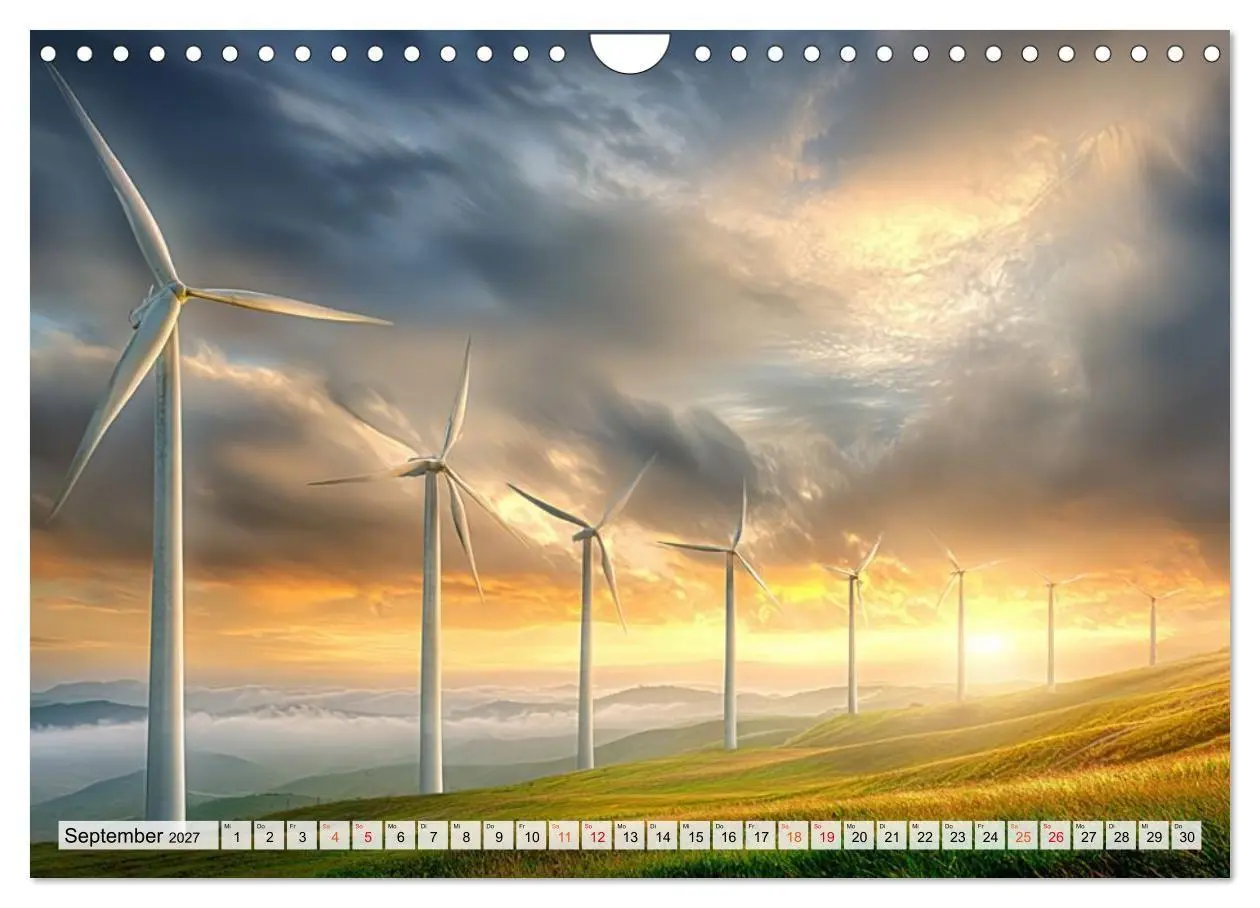The image size is (1260, 908).
Task: Select day 21 (Di) in the calendar strip
Action: (x=892, y=836)
